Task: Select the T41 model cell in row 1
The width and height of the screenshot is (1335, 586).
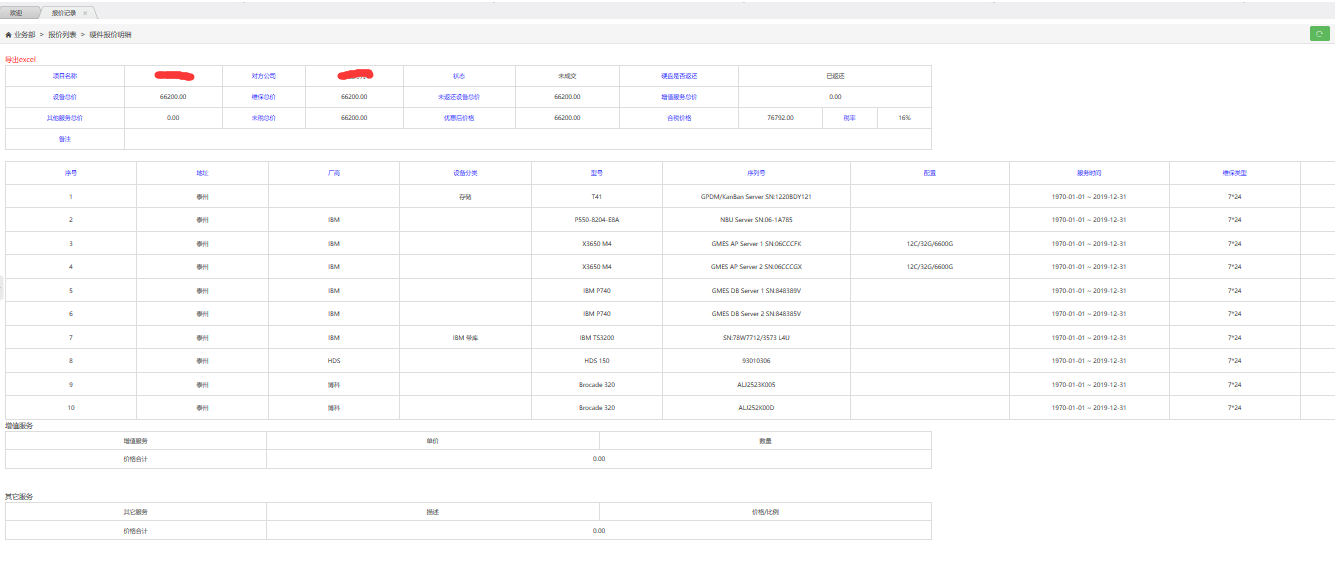Action: (x=597, y=197)
